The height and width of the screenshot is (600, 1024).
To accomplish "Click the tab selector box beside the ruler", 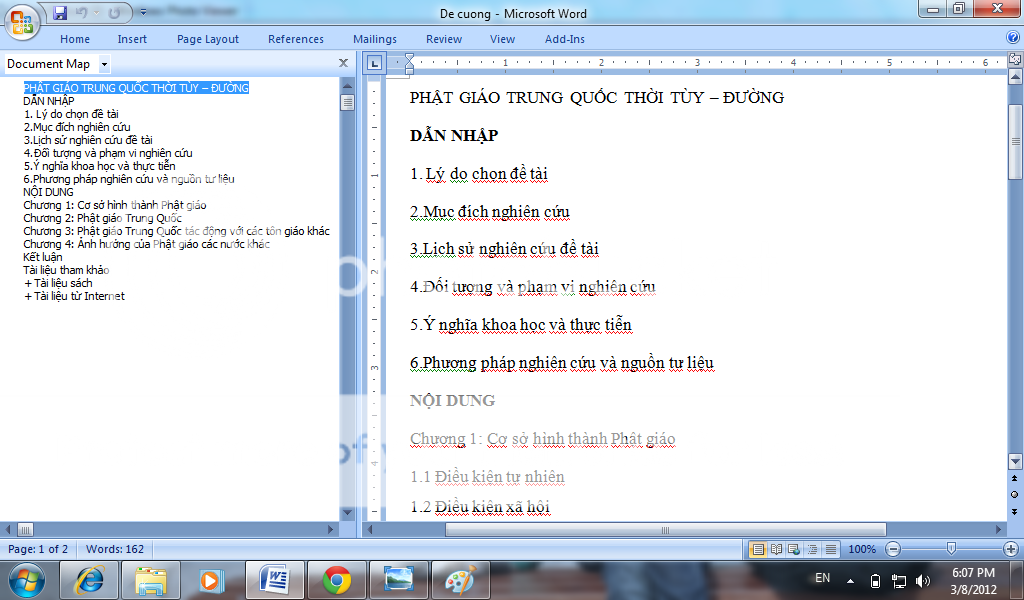I will click(x=375, y=63).
